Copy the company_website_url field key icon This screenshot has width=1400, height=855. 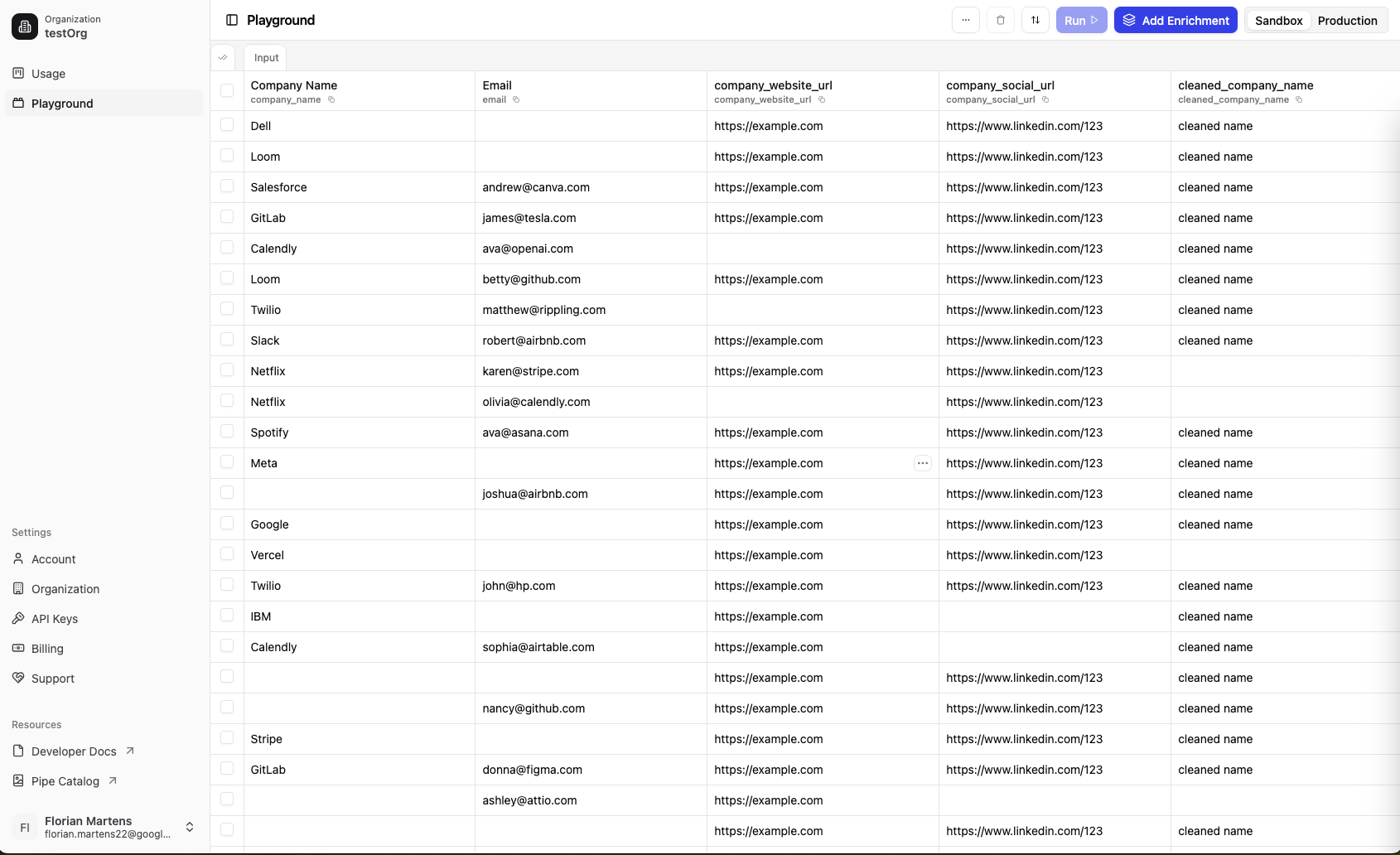[x=822, y=99]
